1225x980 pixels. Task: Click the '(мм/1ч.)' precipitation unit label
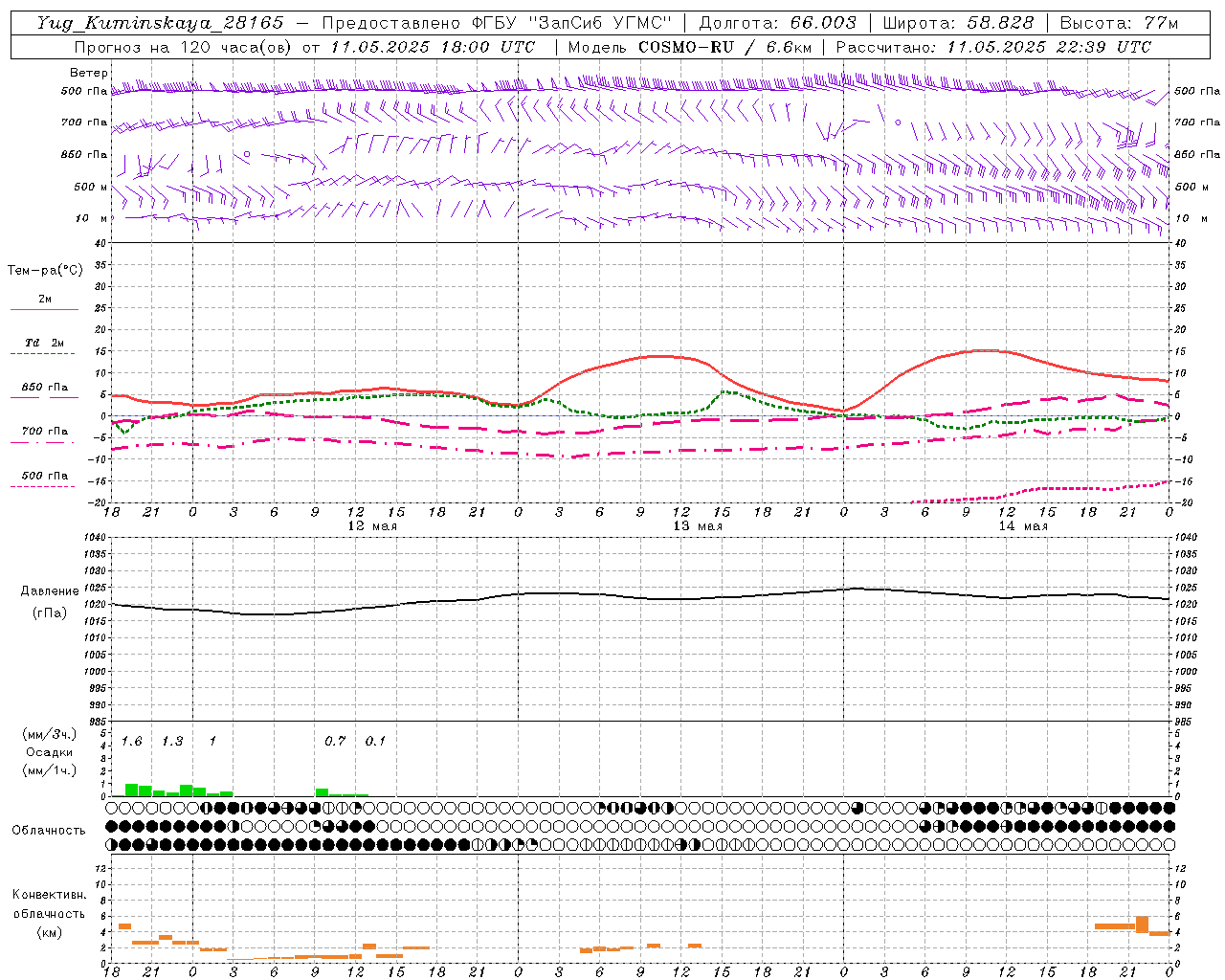(50, 770)
